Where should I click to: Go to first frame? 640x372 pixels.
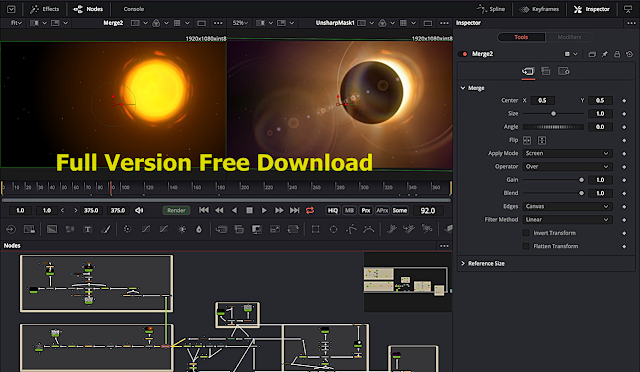(204, 210)
